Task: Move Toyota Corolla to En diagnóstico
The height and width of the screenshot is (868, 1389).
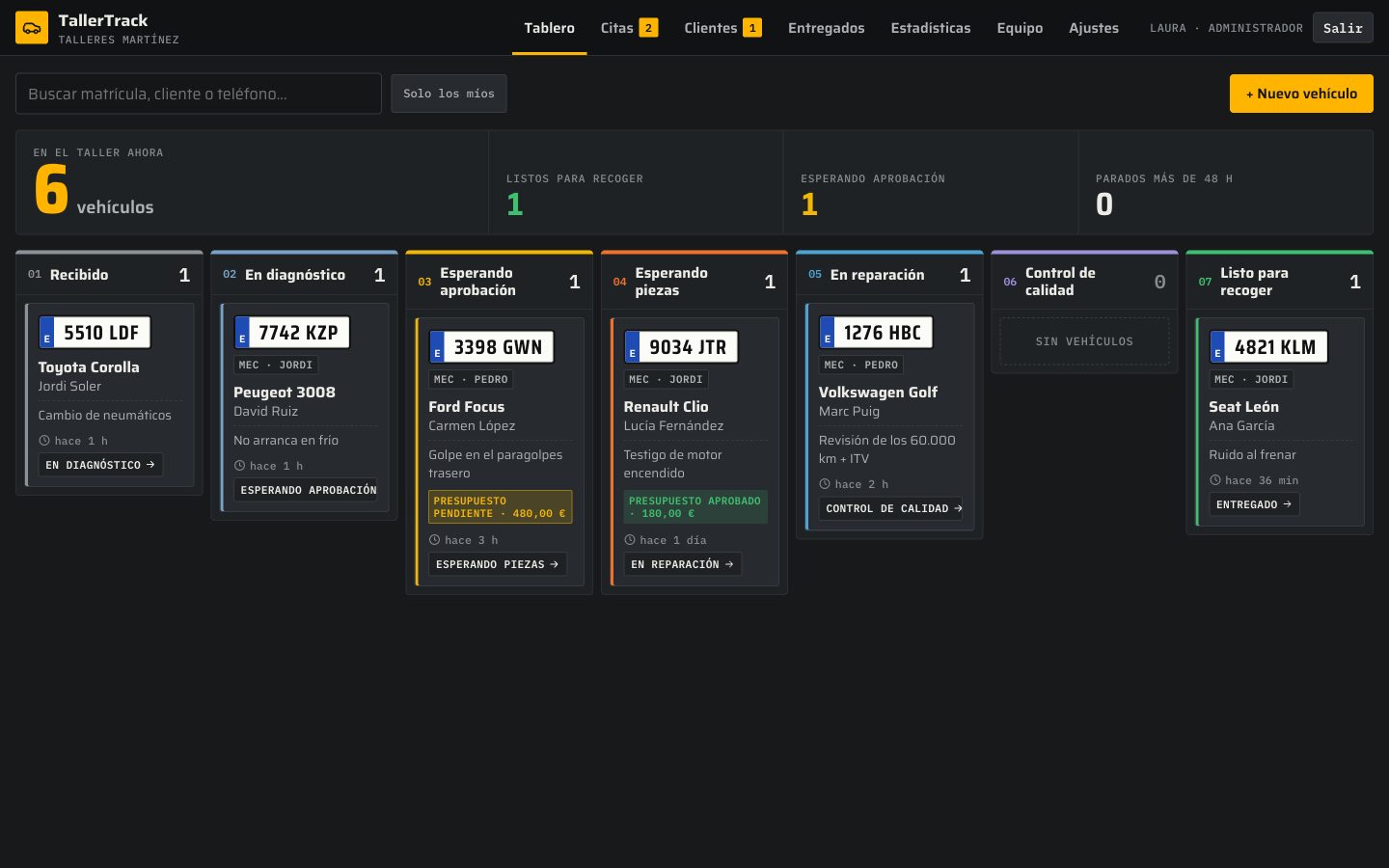Action: (100, 465)
